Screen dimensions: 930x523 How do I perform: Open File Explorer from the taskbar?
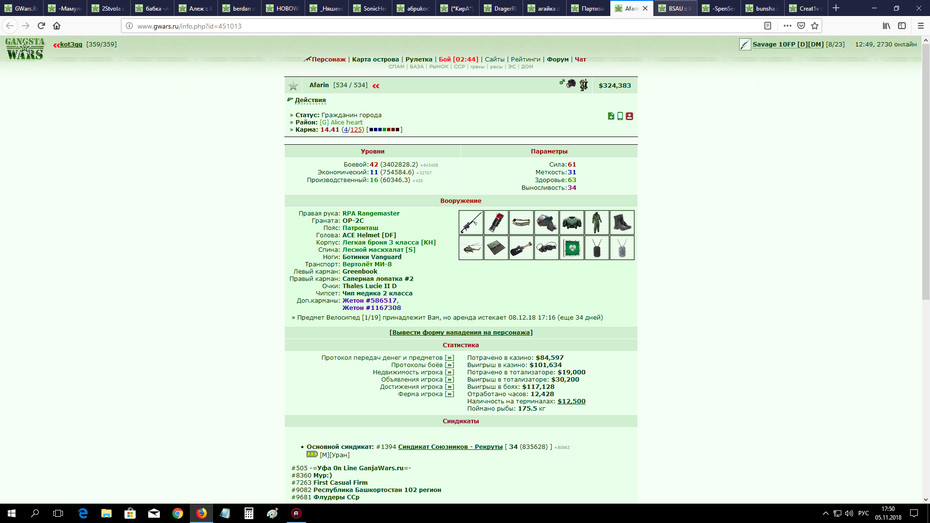pyautogui.click(x=106, y=514)
